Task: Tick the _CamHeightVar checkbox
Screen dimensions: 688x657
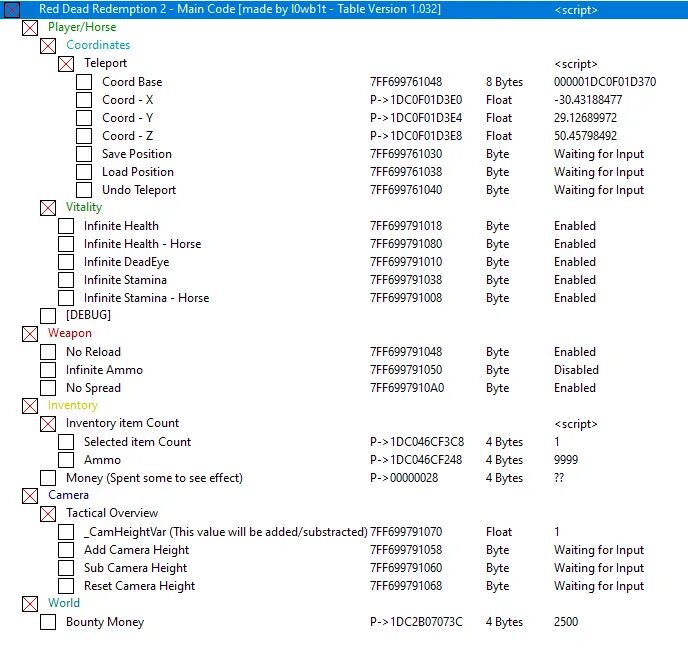Action: tap(66, 532)
